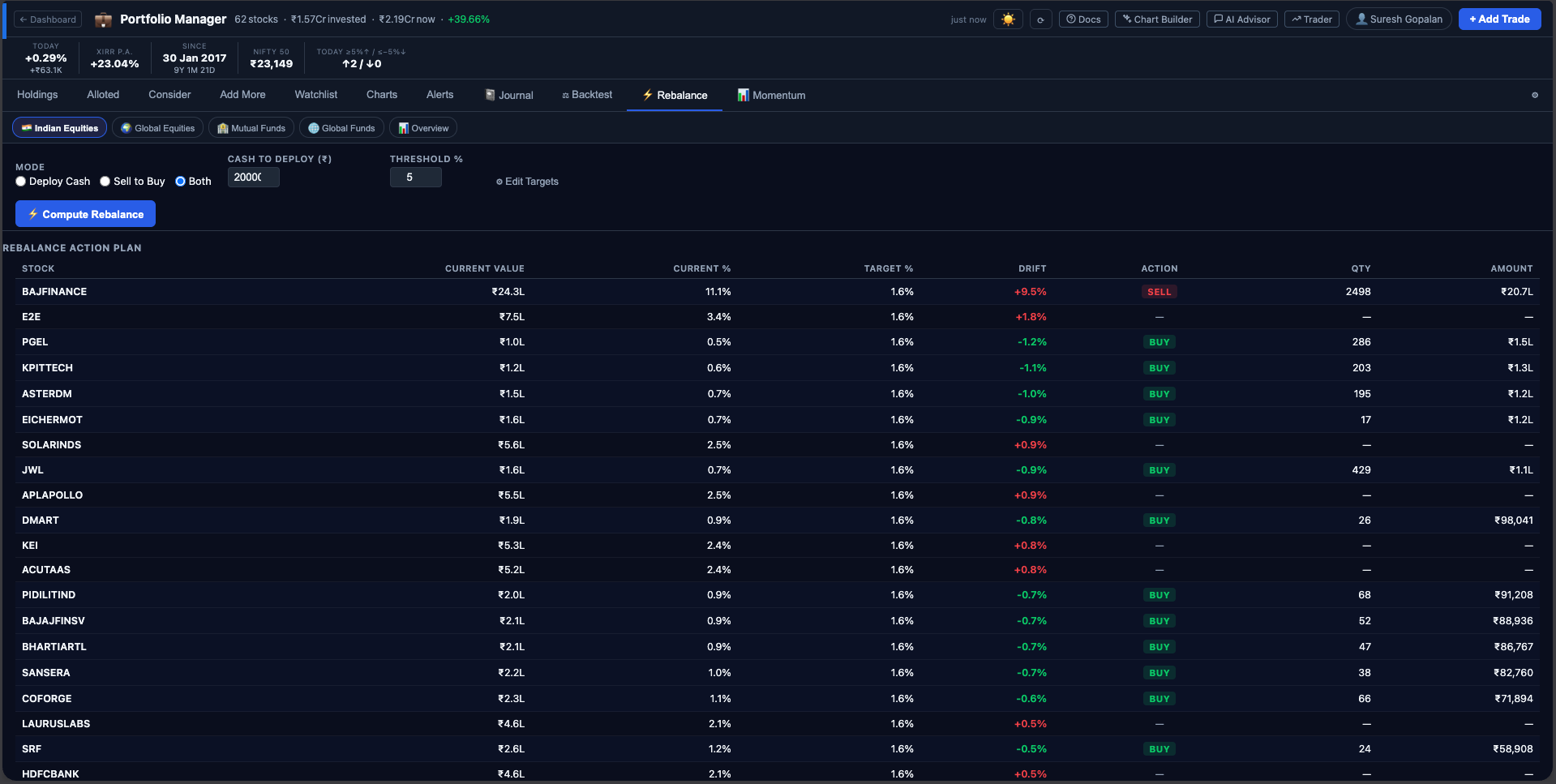Click the refresh icon near the theme toggle
This screenshot has height=784, width=1556.
[1040, 18]
